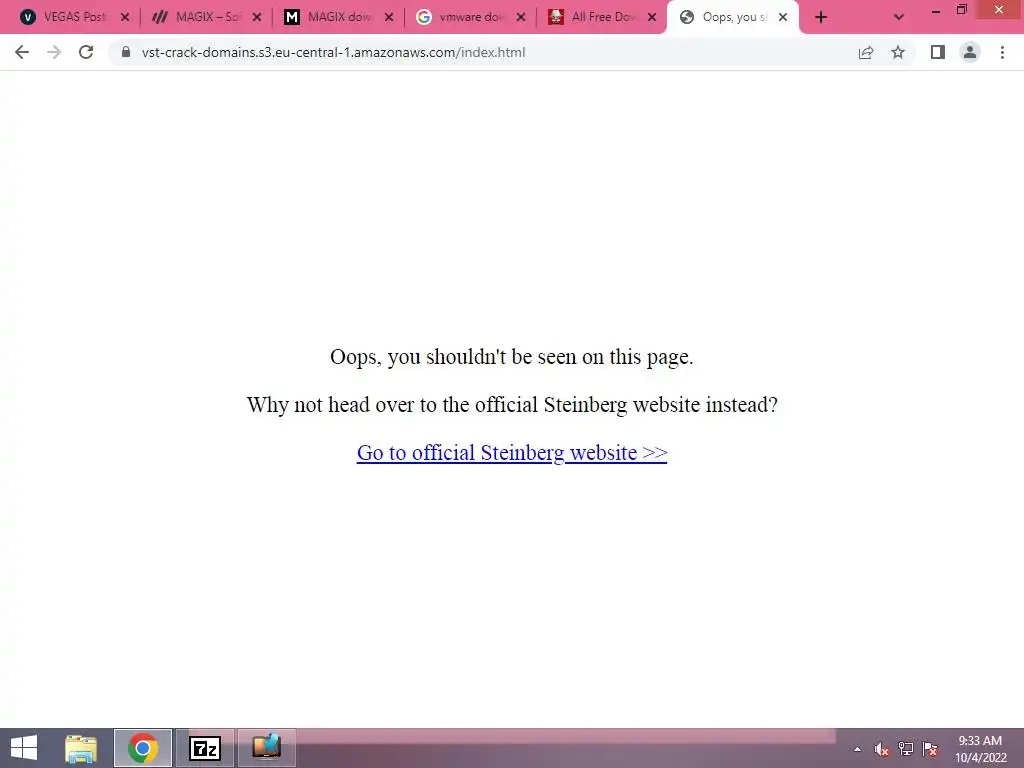The image size is (1024, 768).
Task: Close the VEGAS Post tab
Action: (125, 18)
